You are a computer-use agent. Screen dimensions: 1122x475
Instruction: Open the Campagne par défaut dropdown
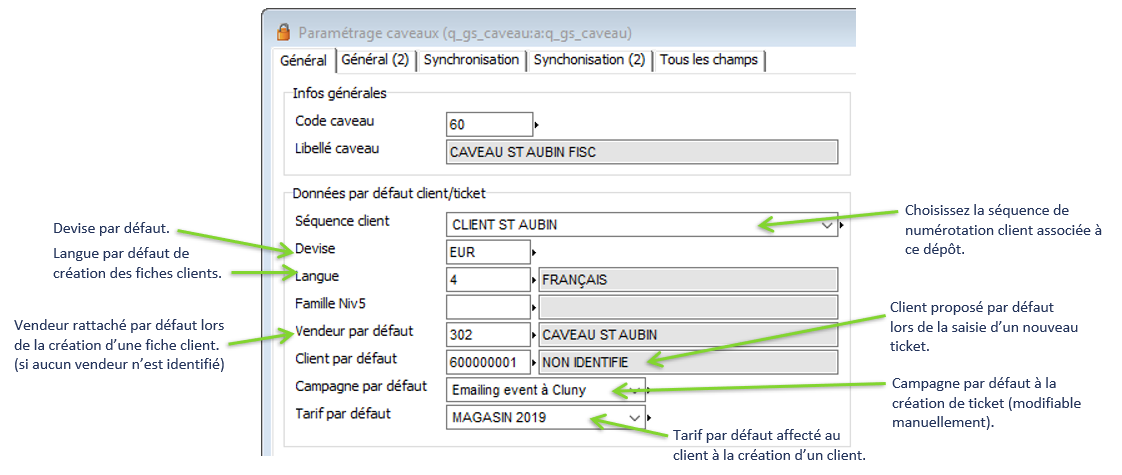[636, 389]
